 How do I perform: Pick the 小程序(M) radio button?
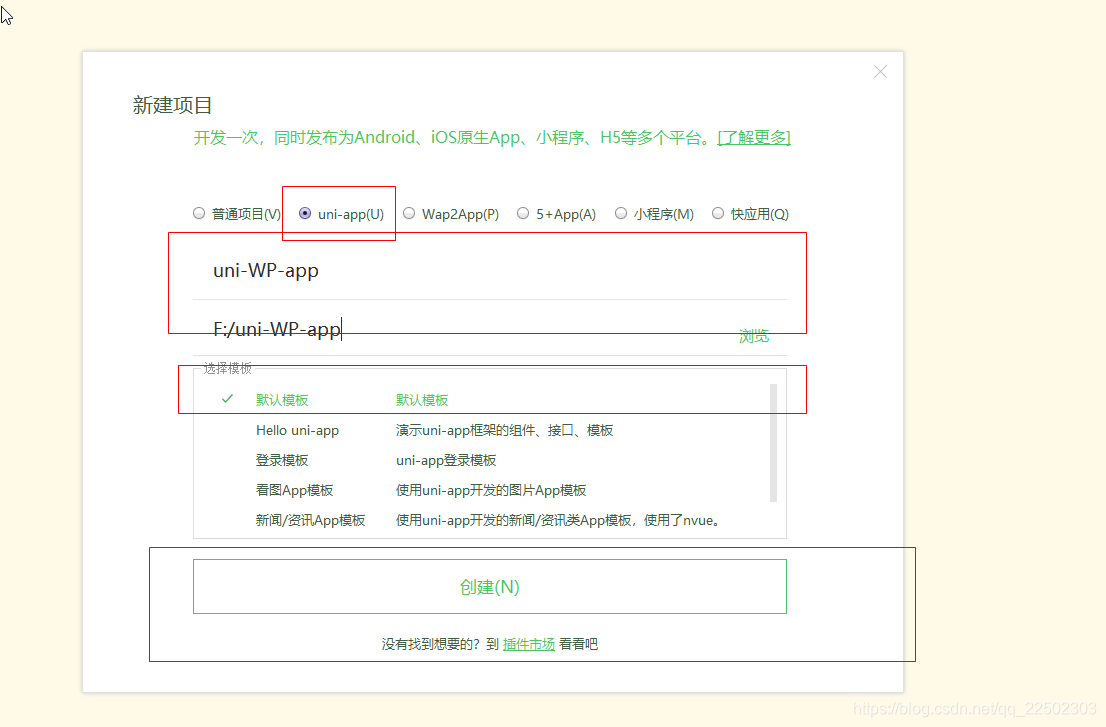pyautogui.click(x=621, y=213)
